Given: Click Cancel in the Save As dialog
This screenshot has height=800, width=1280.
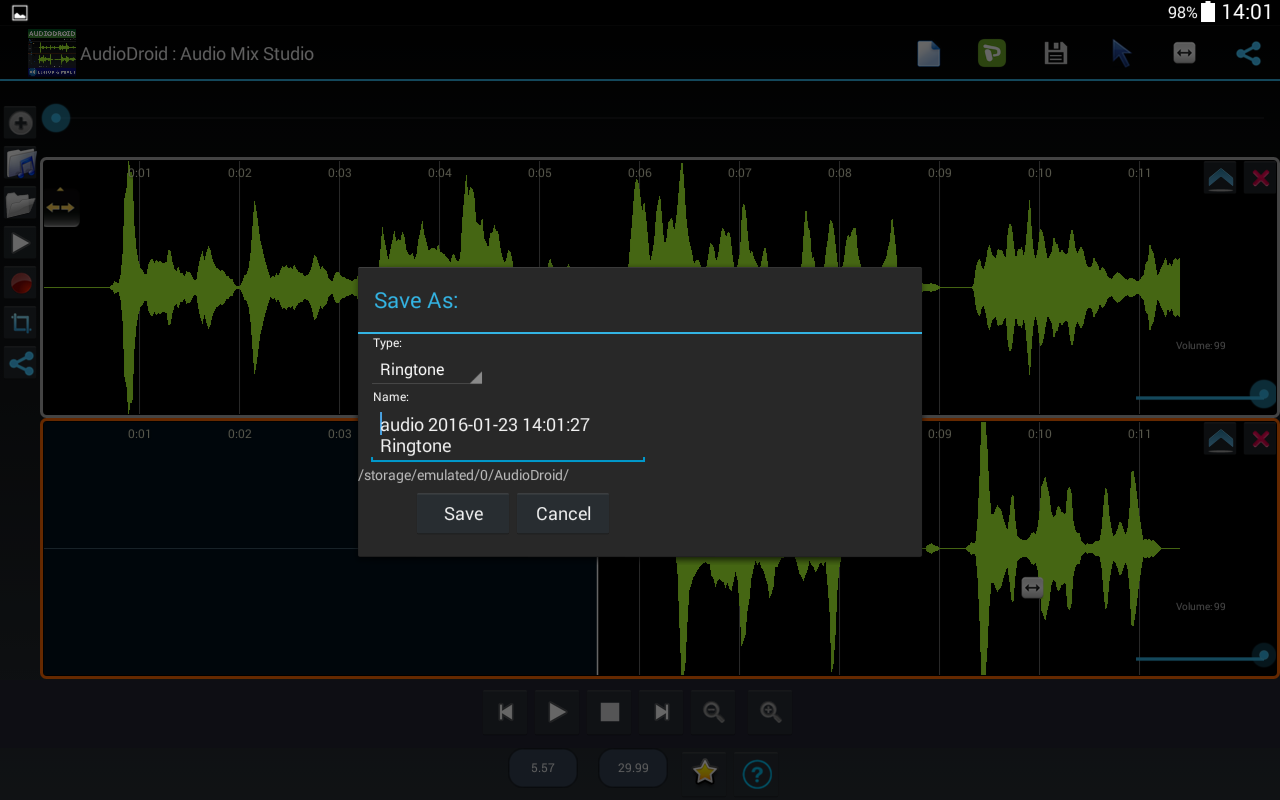Looking at the screenshot, I should click(563, 514).
